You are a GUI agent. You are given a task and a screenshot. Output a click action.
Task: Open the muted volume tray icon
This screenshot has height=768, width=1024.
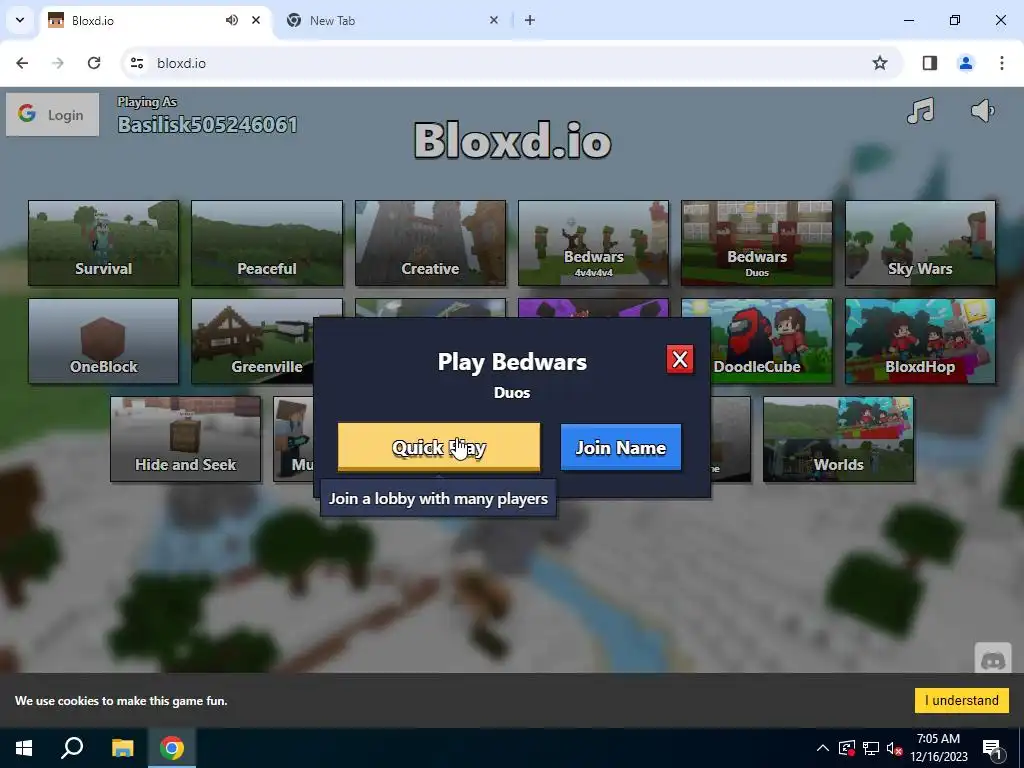[x=895, y=748]
